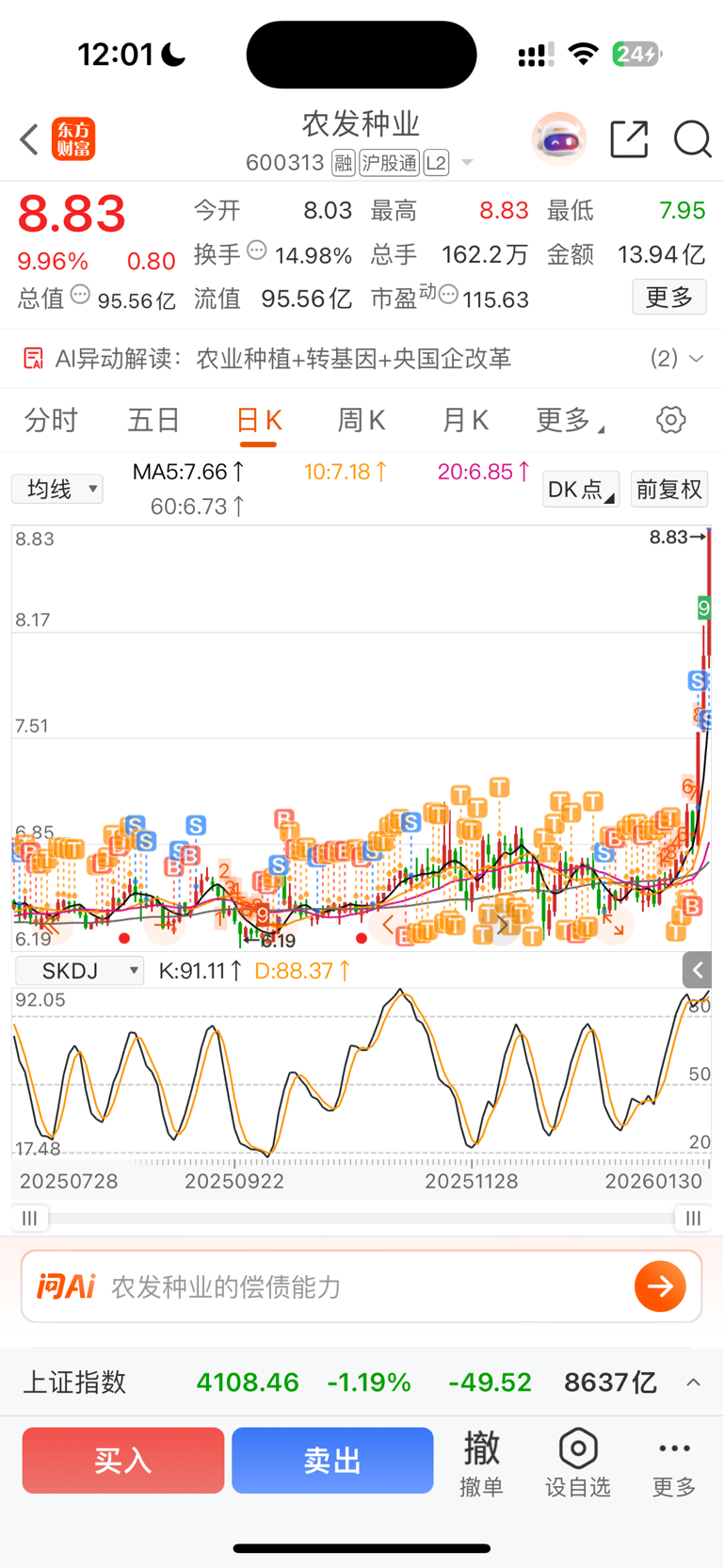Viewport: 724px width, 1568px height.
Task: Tap D:88.37 indicator value
Action: point(303,970)
